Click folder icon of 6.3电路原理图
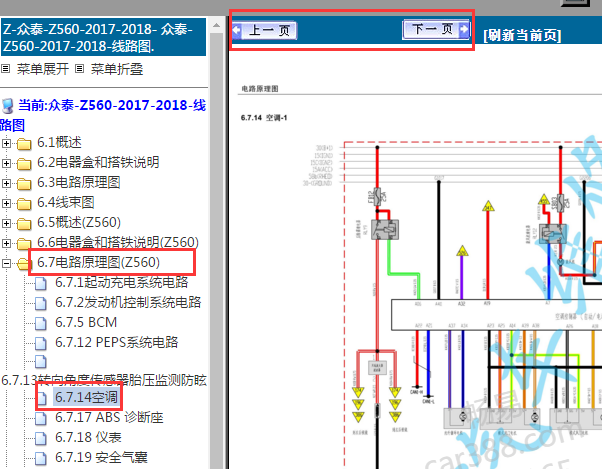Image resolution: width=602 pixels, height=469 pixels. 24,183
